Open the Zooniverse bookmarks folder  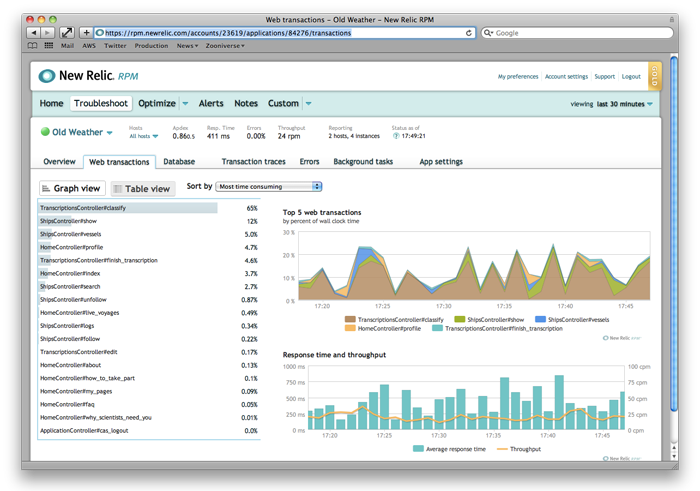pos(225,46)
